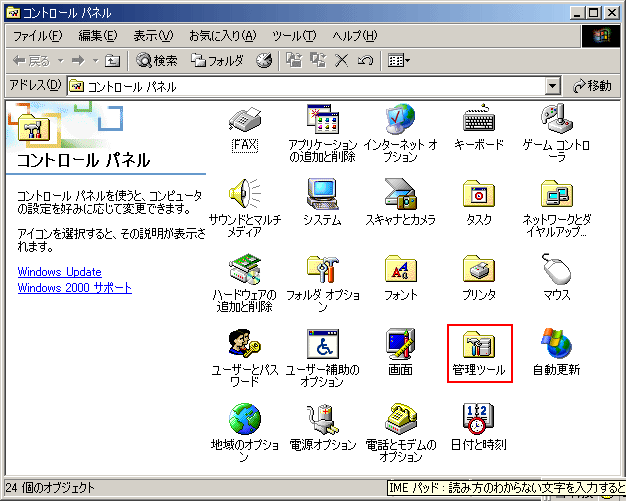The image size is (626, 501).
Task: Click the status text 24 個のオブジェクト
Action: [x=50, y=488]
